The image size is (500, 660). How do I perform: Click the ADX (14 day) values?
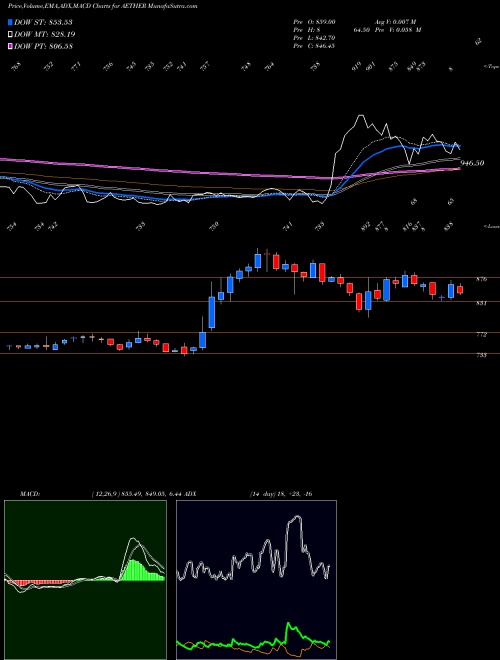tap(281, 494)
